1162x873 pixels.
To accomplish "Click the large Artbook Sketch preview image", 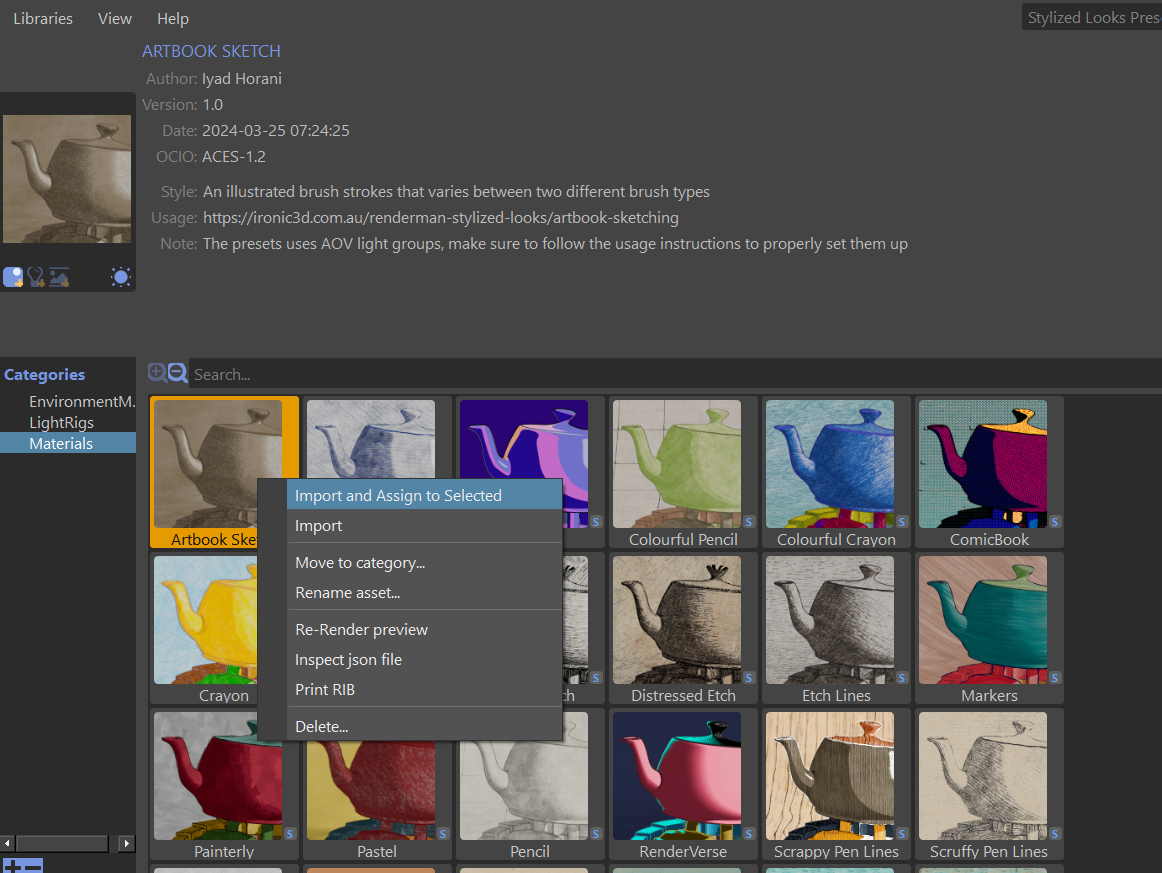I will tap(67, 179).
